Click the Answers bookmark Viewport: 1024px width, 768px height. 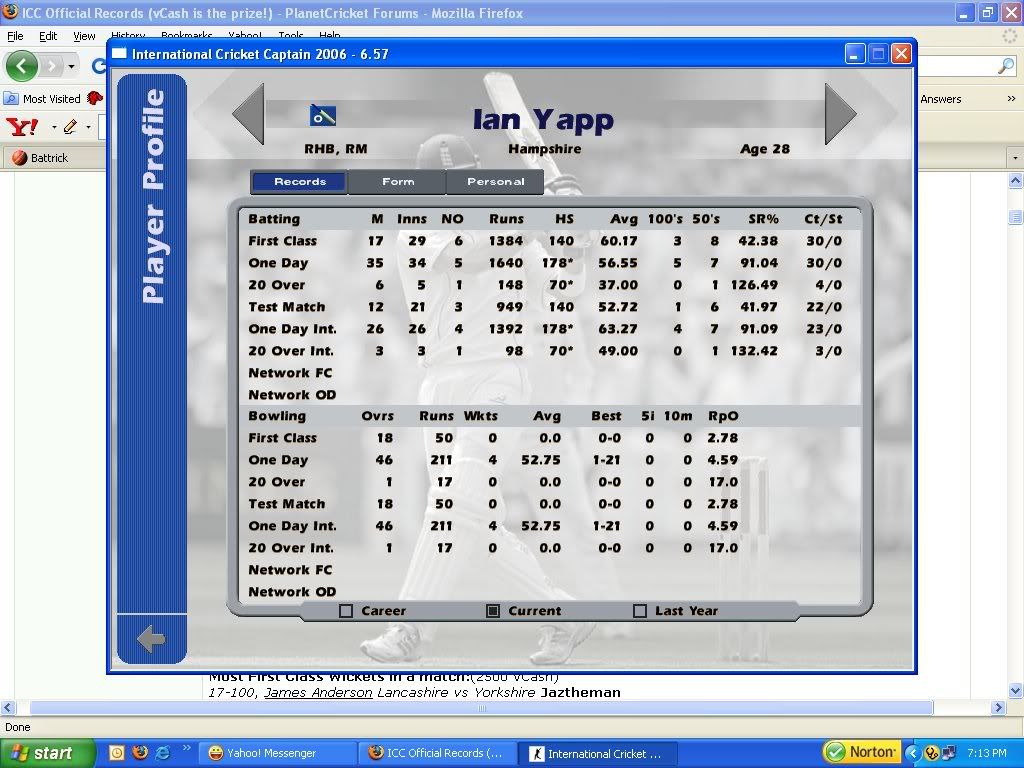point(940,99)
